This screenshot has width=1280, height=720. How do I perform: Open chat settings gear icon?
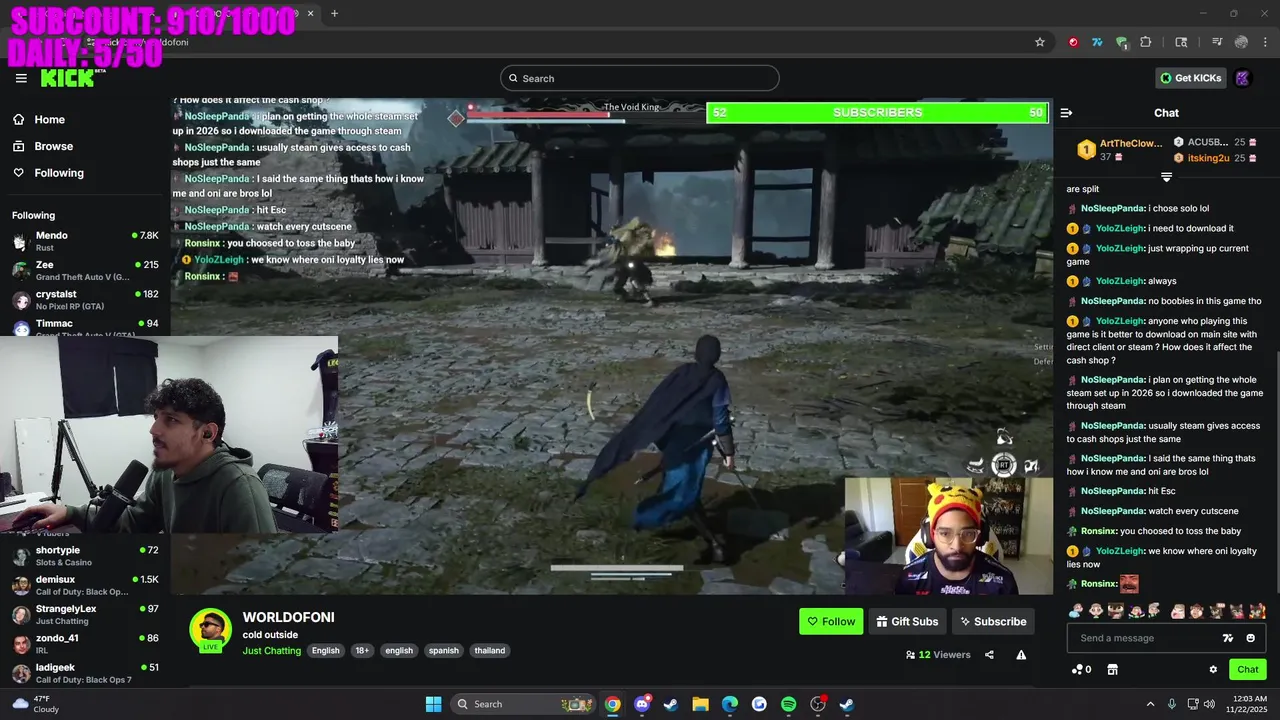click(x=1213, y=669)
